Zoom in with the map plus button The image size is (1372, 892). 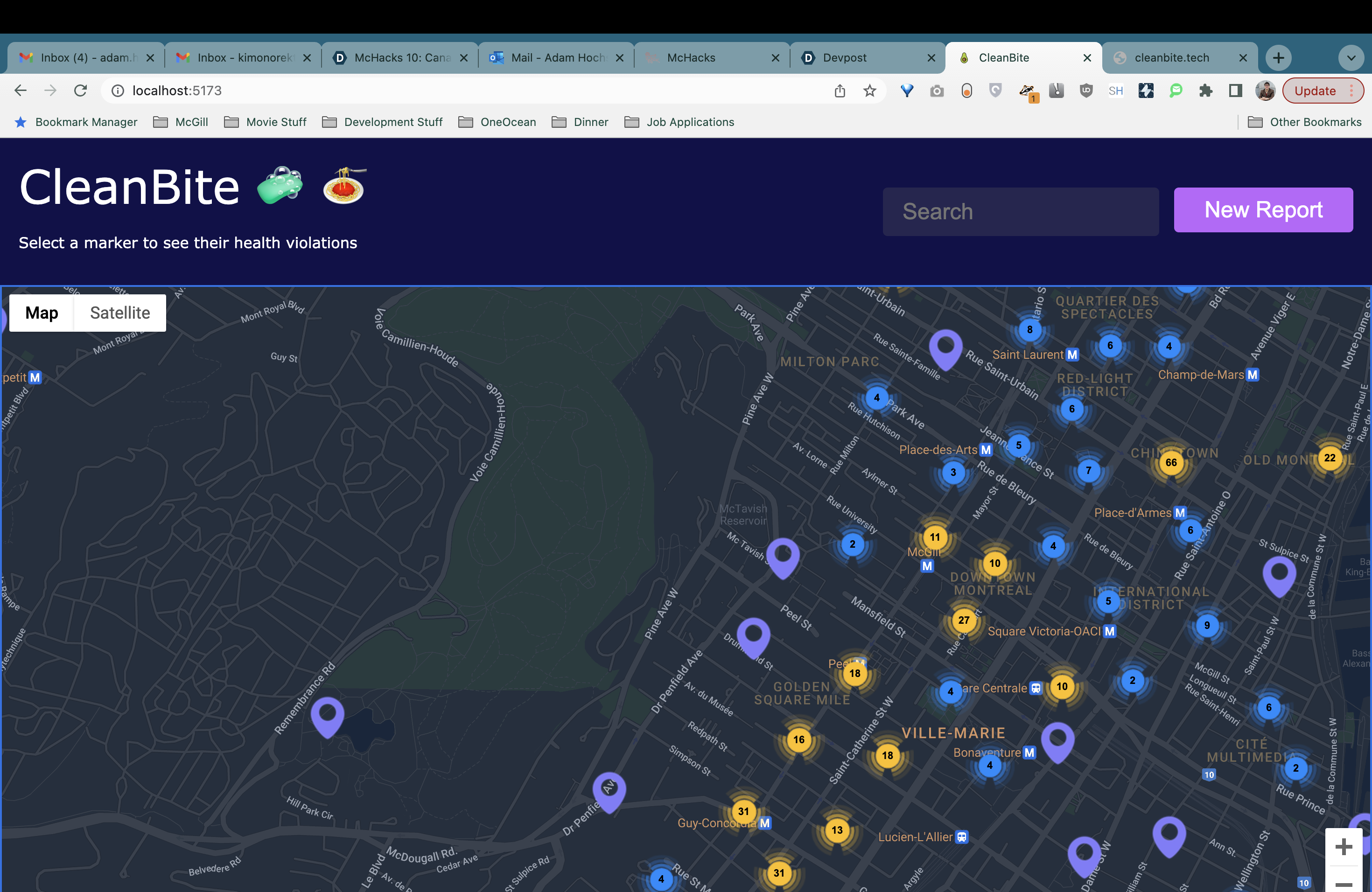pos(1343,846)
